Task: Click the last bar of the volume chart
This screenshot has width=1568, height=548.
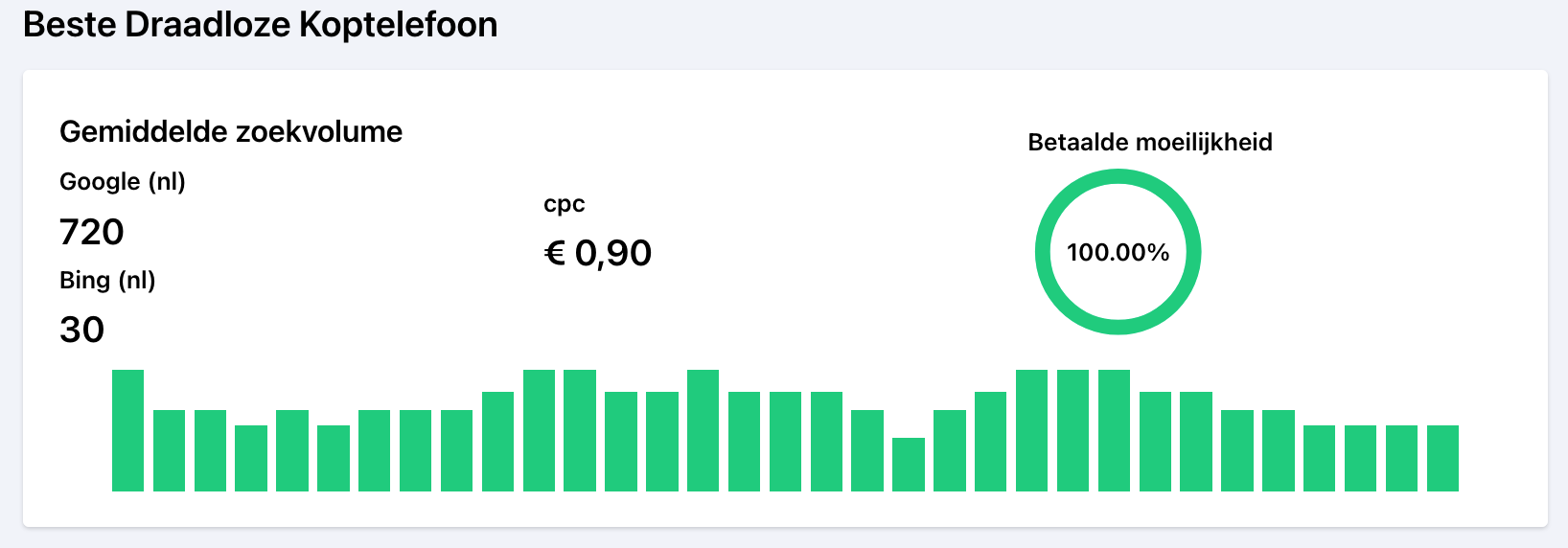Action: (1442, 458)
